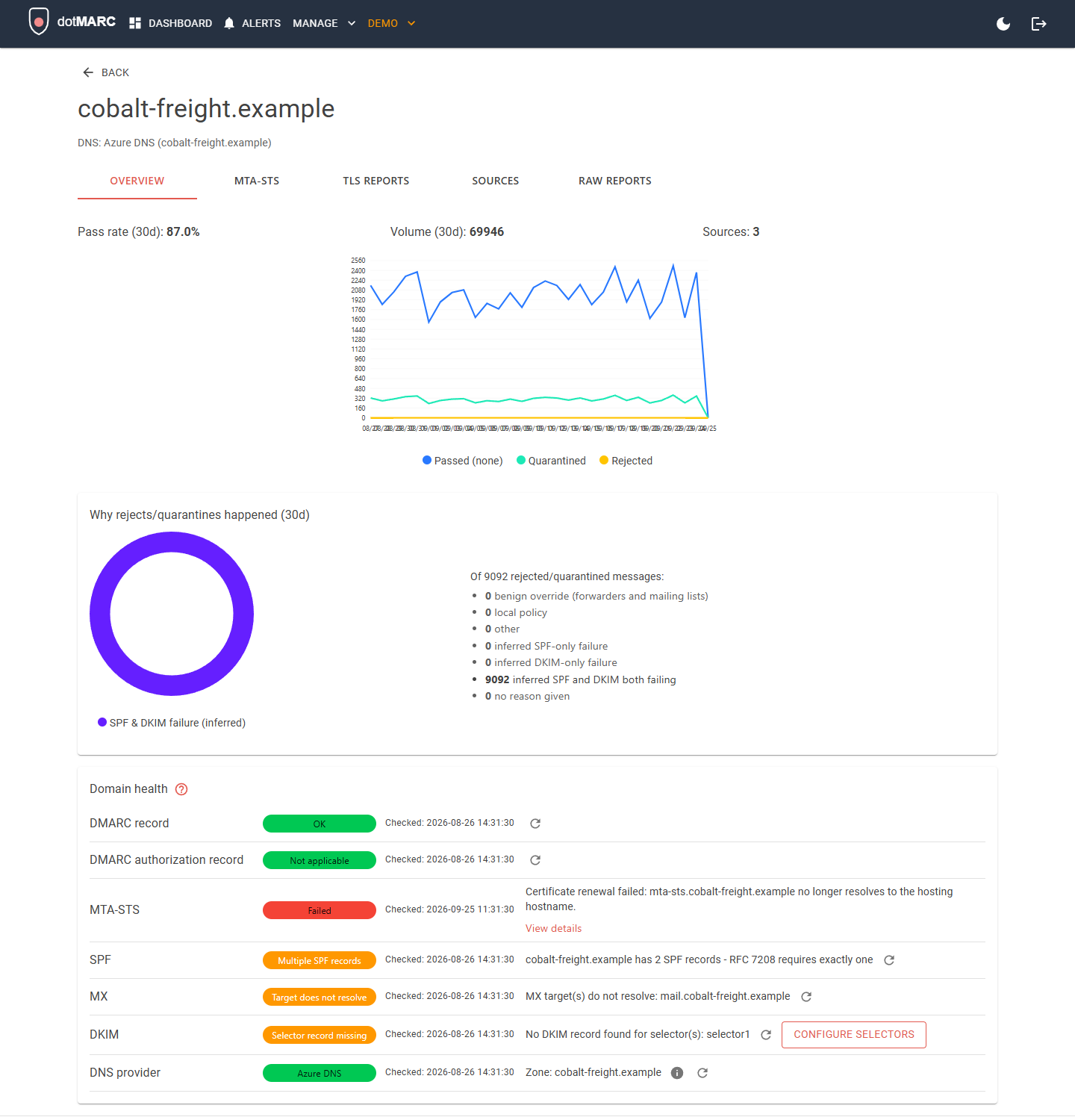The height and width of the screenshot is (1120, 1075).
Task: Toggle Rejected legend series
Action: coord(626,461)
